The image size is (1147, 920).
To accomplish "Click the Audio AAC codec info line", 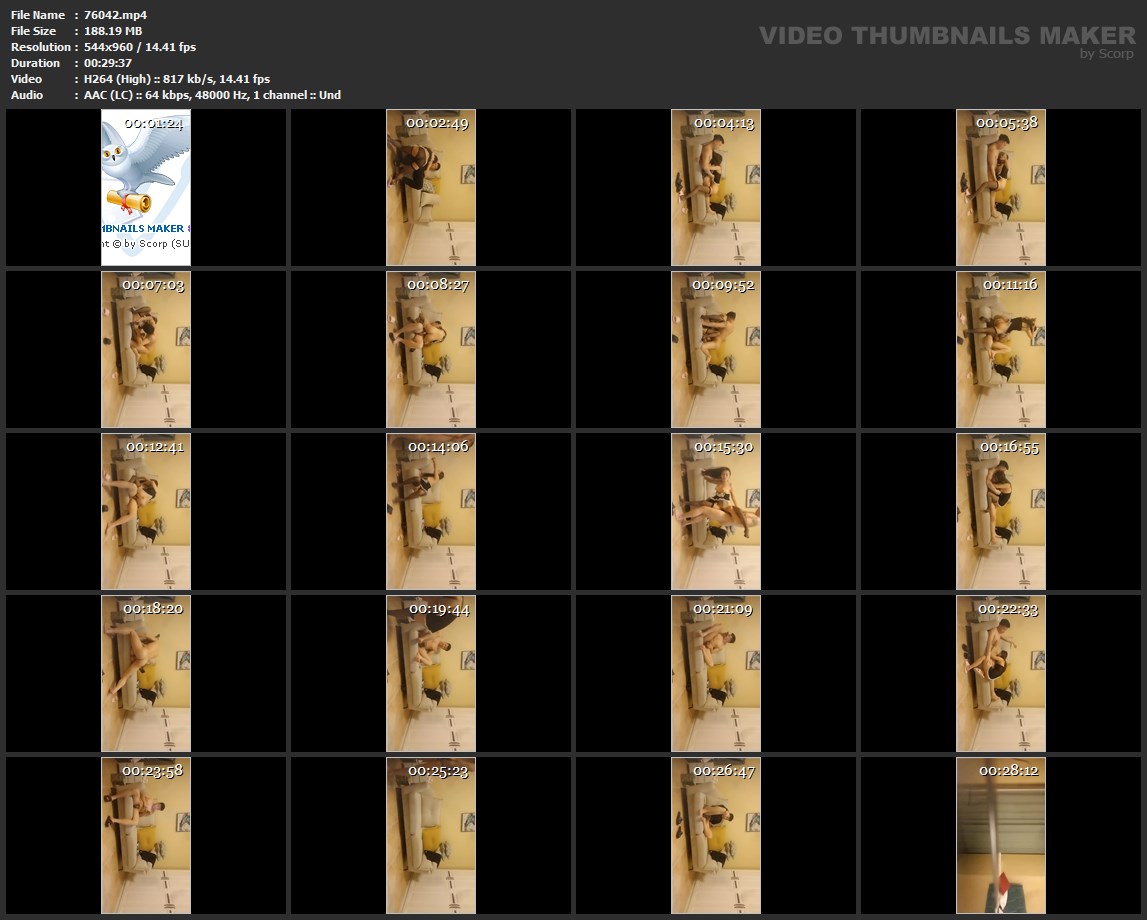I will coord(212,95).
